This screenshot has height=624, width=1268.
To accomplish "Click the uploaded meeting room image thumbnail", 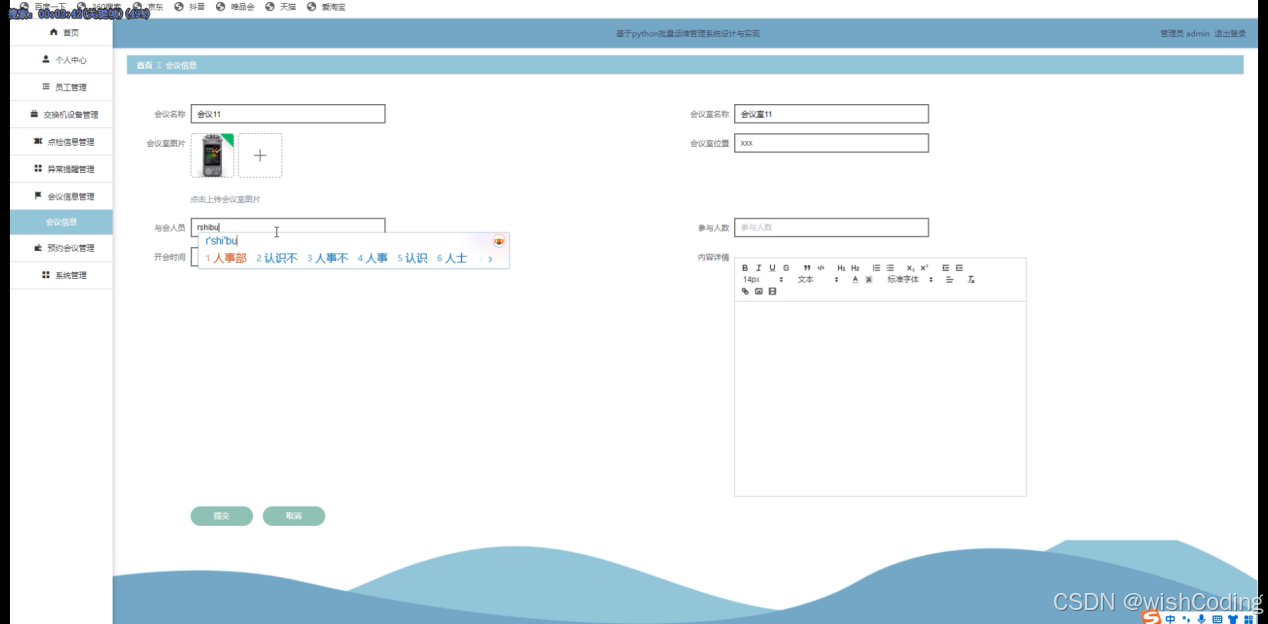I will (212, 155).
